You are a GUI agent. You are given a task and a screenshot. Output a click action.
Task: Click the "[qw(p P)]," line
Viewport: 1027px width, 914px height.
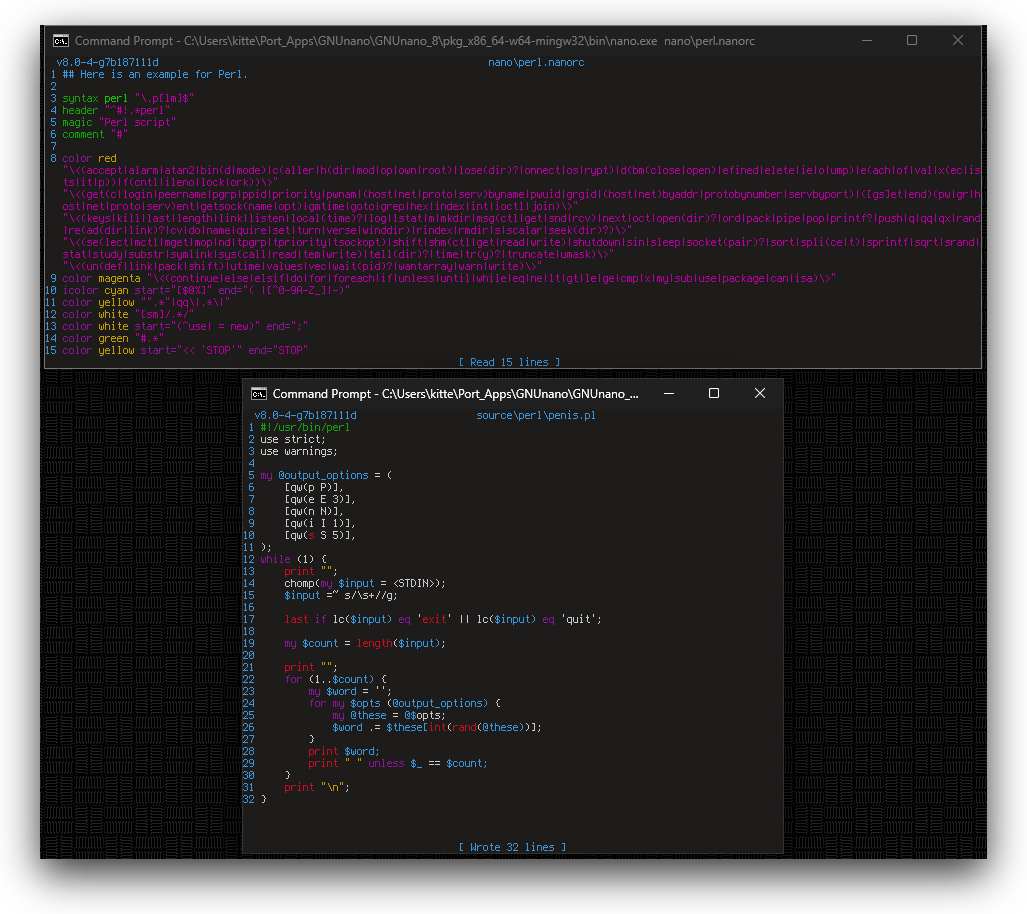tap(314, 487)
